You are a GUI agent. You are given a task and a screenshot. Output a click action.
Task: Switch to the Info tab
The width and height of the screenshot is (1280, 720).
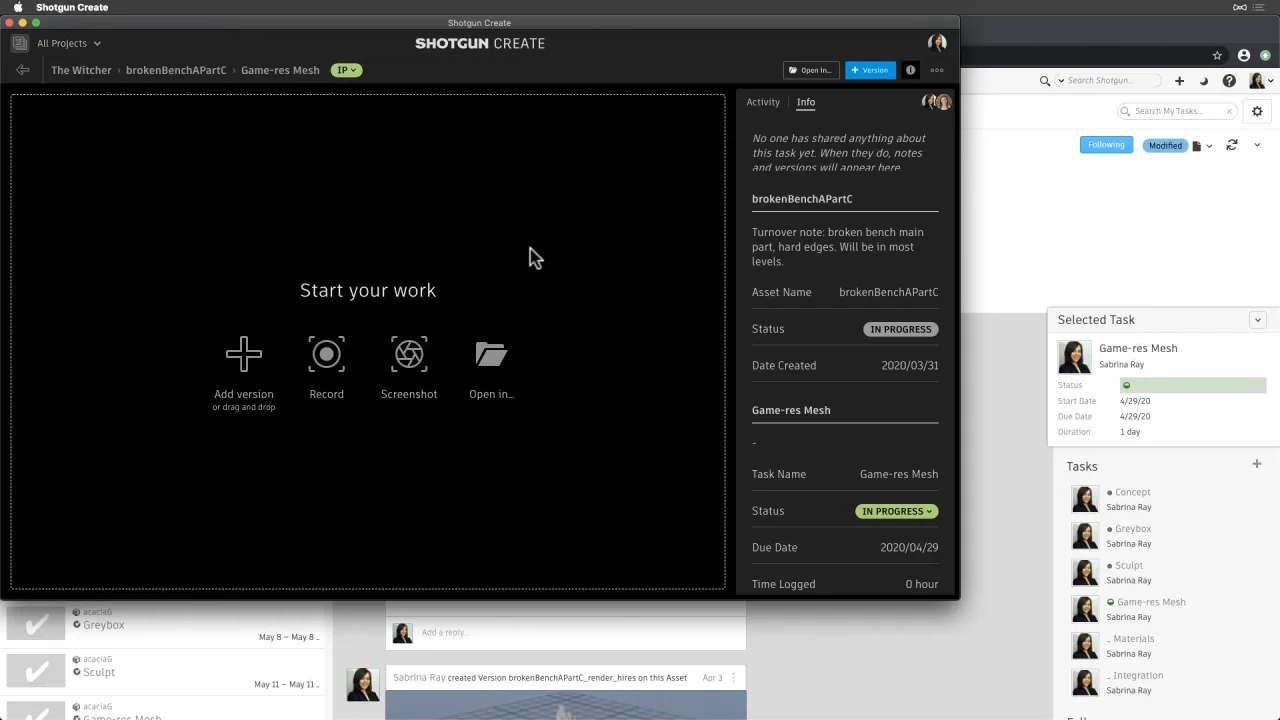coord(806,102)
